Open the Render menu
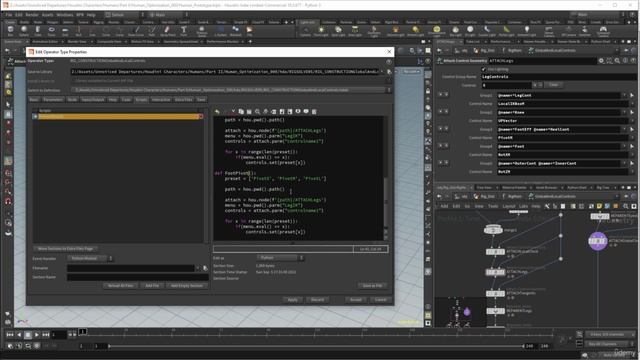The height and width of the screenshot is (360, 640). click(32, 15)
